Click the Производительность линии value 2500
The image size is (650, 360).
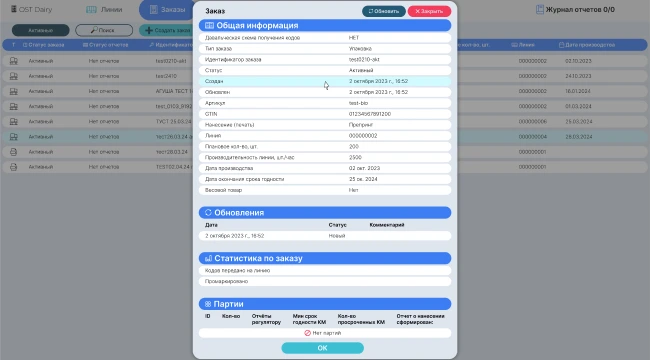355,158
